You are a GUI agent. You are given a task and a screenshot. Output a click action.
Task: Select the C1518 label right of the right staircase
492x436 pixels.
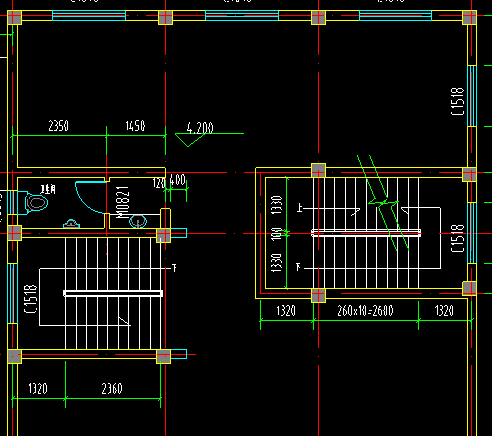tap(457, 238)
